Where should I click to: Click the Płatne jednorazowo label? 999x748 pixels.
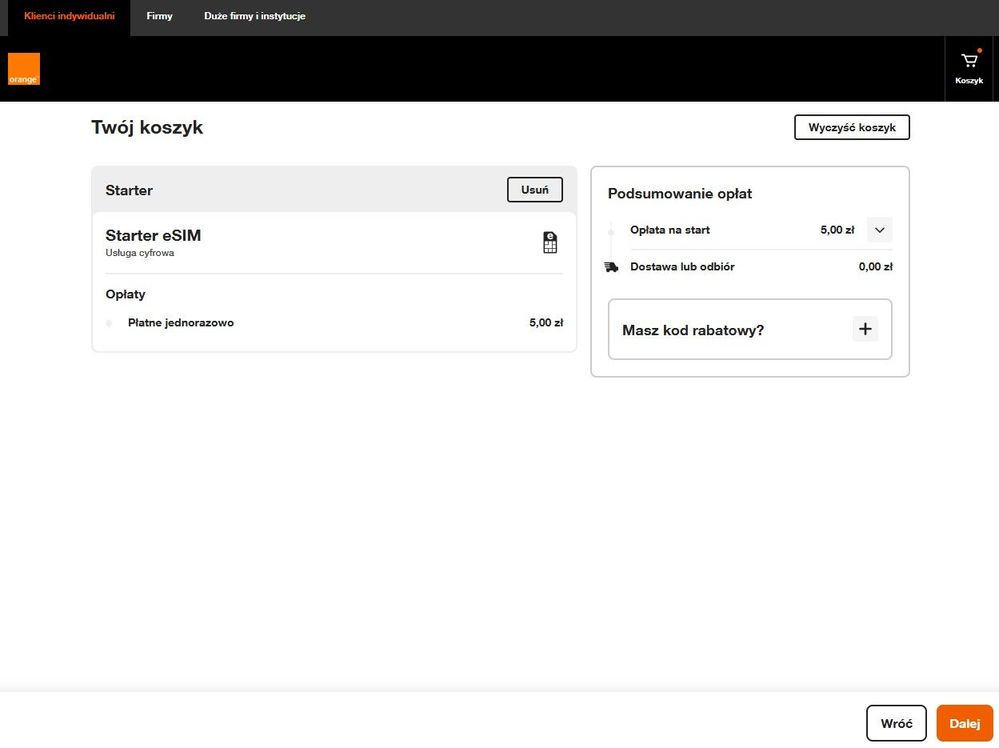(x=181, y=322)
